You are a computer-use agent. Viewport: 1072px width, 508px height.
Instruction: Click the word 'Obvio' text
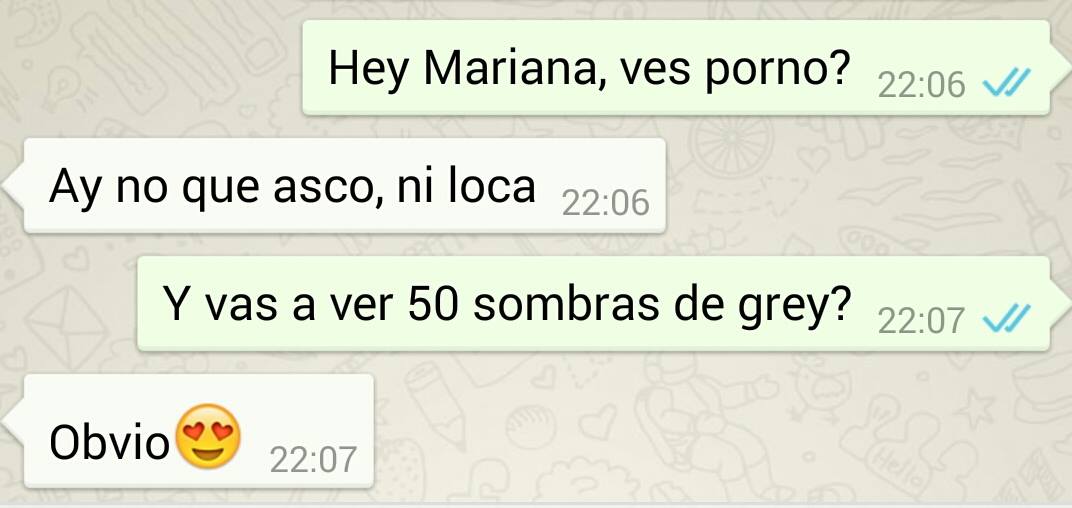pyautogui.click(x=109, y=442)
